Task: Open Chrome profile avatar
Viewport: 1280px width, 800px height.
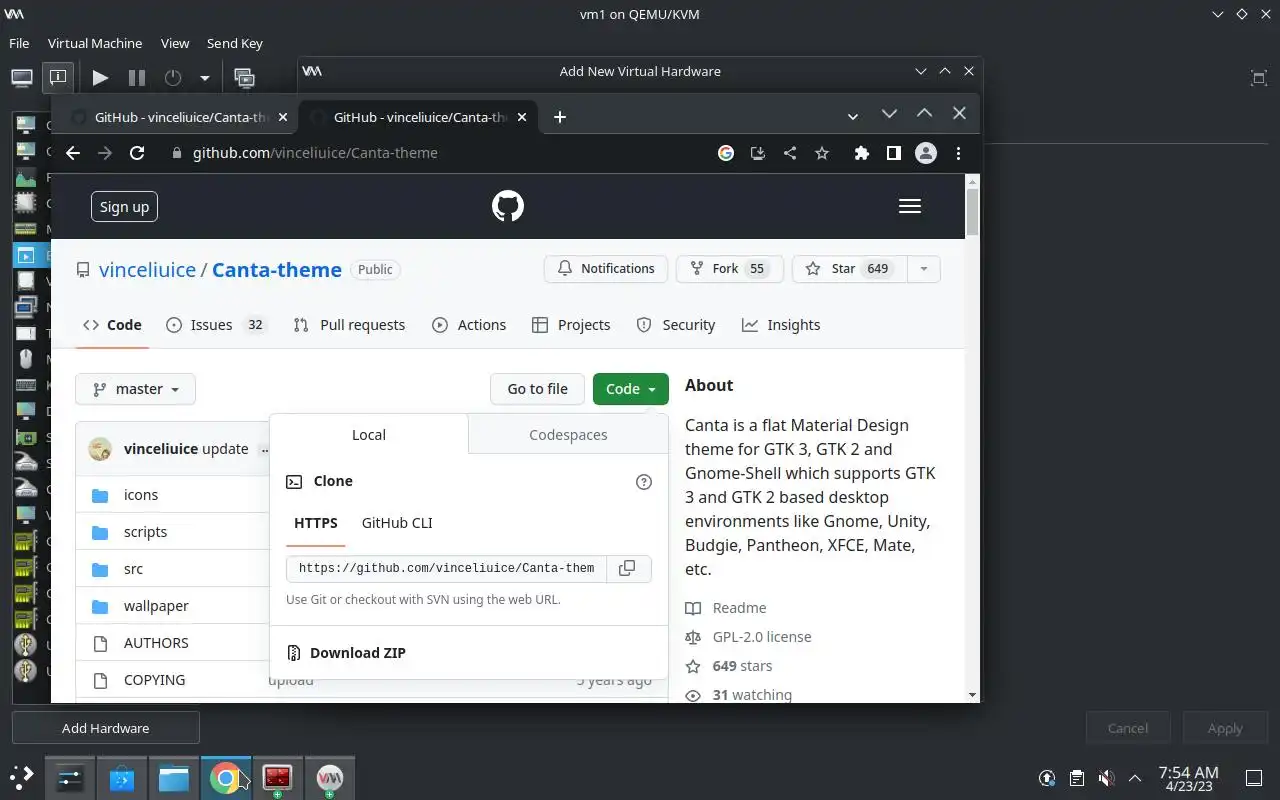Action: (x=926, y=153)
